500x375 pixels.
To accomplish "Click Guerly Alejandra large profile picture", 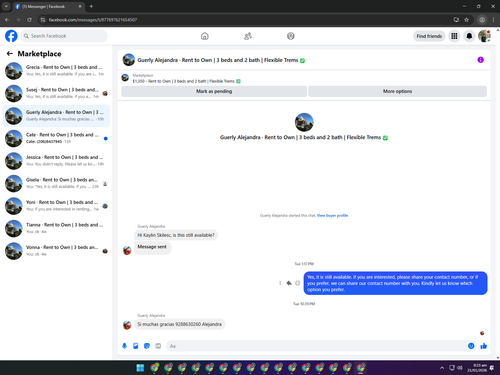I will pos(304,122).
